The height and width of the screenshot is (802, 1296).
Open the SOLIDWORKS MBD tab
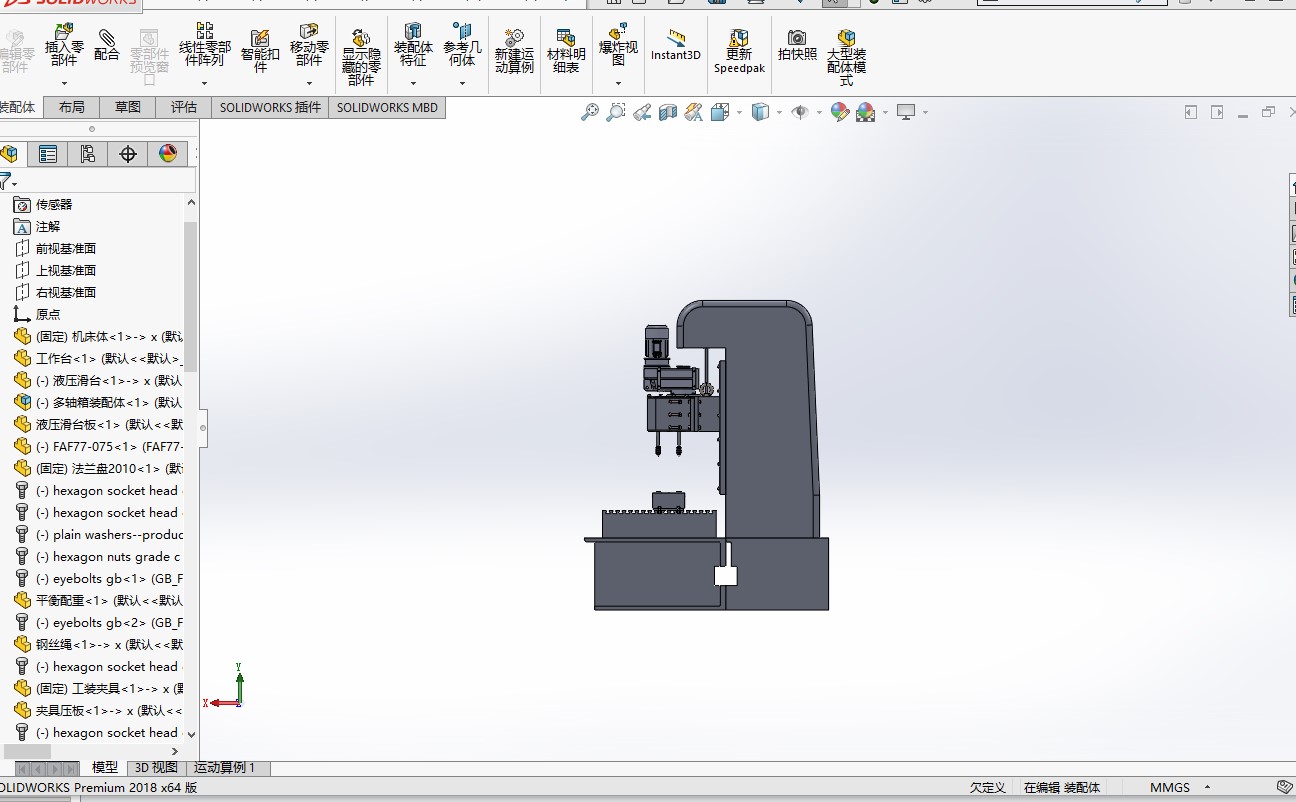(x=387, y=107)
